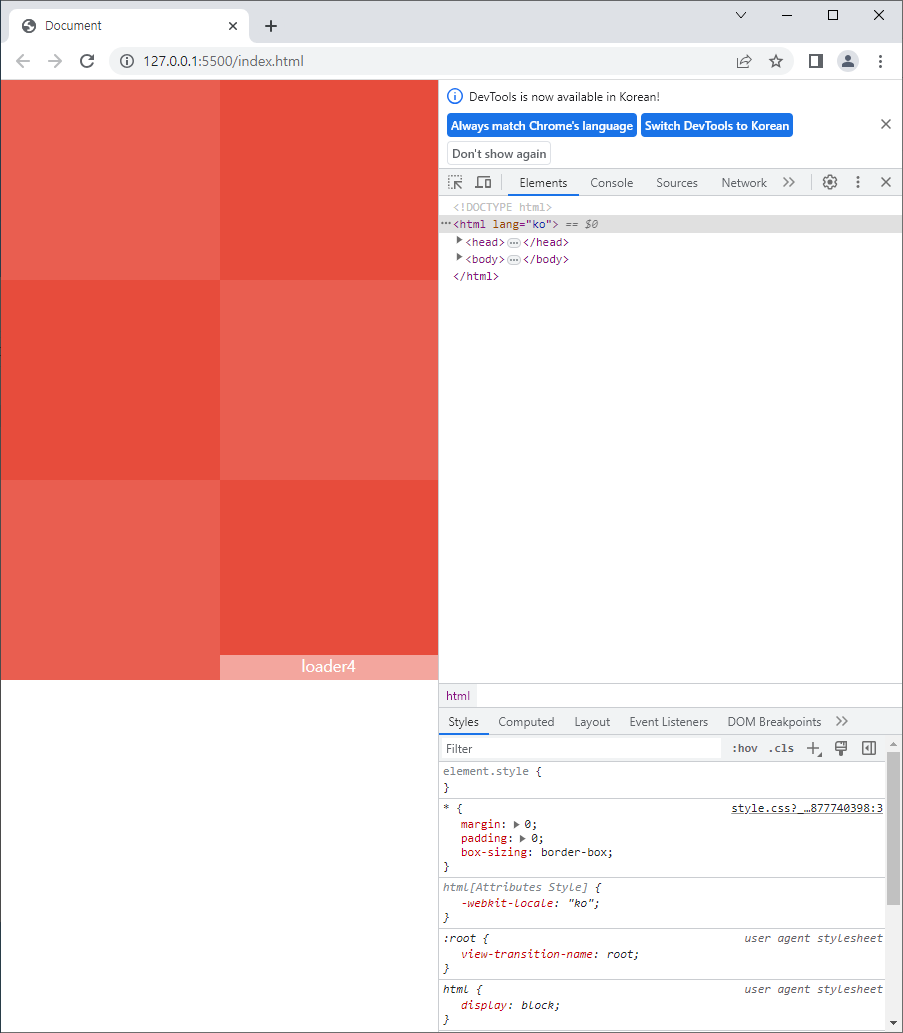Image resolution: width=903 pixels, height=1033 pixels.
Task: Close the Document tab
Action: (x=233, y=26)
